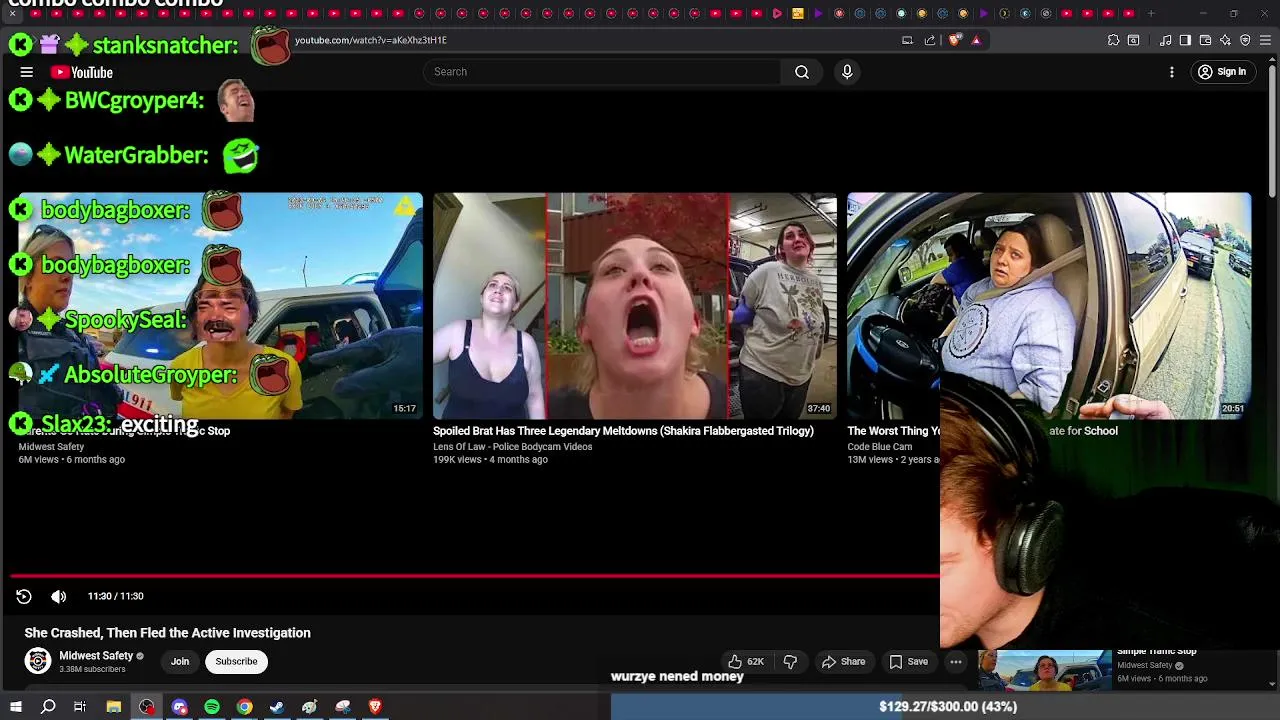Click the Brave Shields lion icon

coord(955,40)
